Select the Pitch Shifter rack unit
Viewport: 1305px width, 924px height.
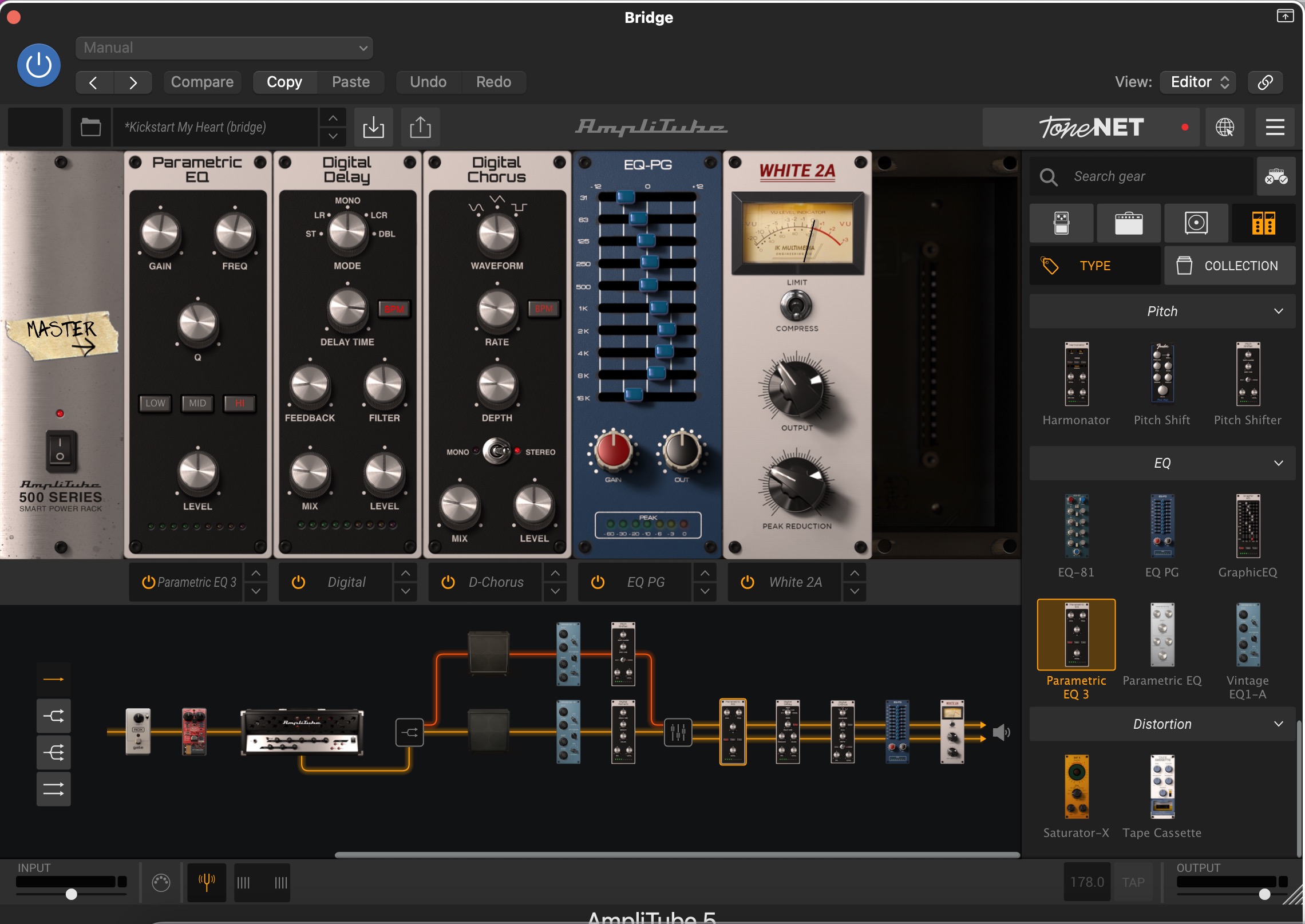coord(1248,375)
